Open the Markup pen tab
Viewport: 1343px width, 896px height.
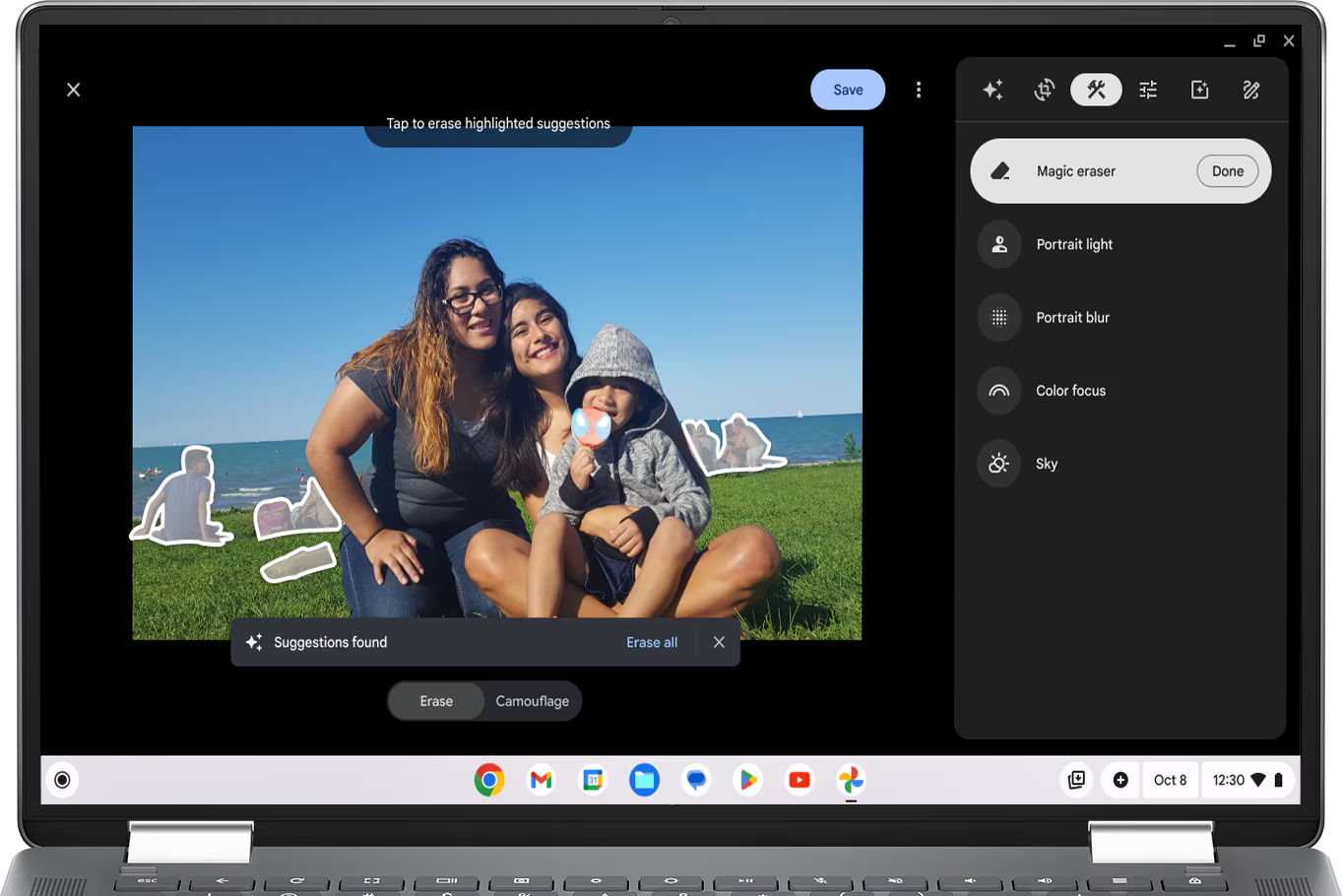coord(1251,90)
